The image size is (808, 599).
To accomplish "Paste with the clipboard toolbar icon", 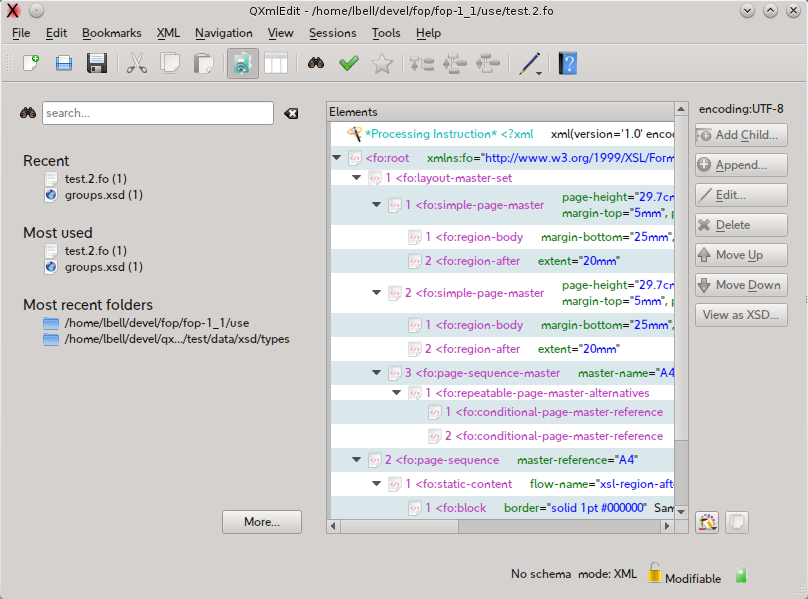I will point(204,63).
